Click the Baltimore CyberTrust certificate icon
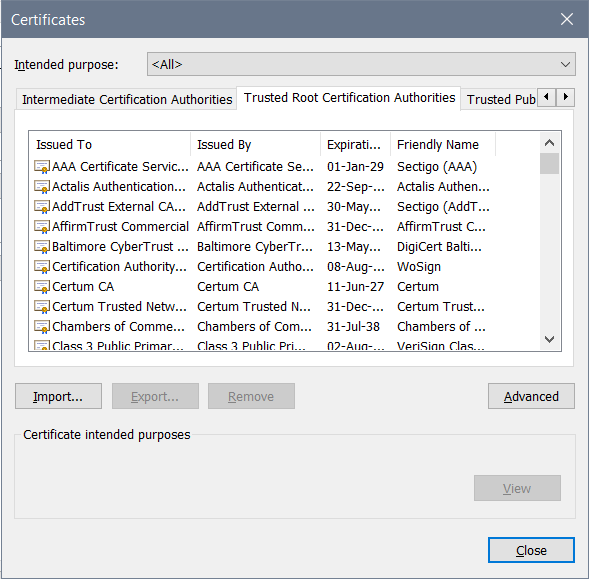The width and height of the screenshot is (589, 579). click(42, 246)
